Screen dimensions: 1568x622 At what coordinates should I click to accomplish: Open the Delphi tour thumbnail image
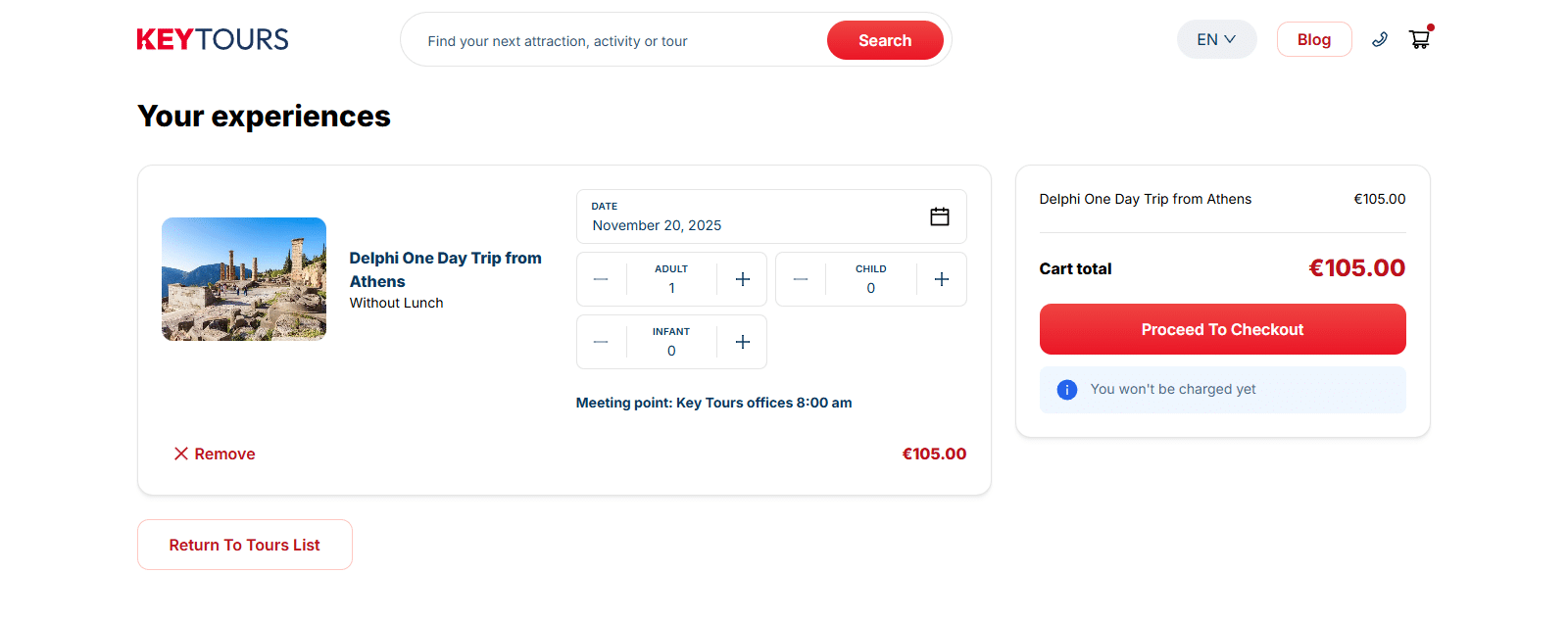point(244,279)
